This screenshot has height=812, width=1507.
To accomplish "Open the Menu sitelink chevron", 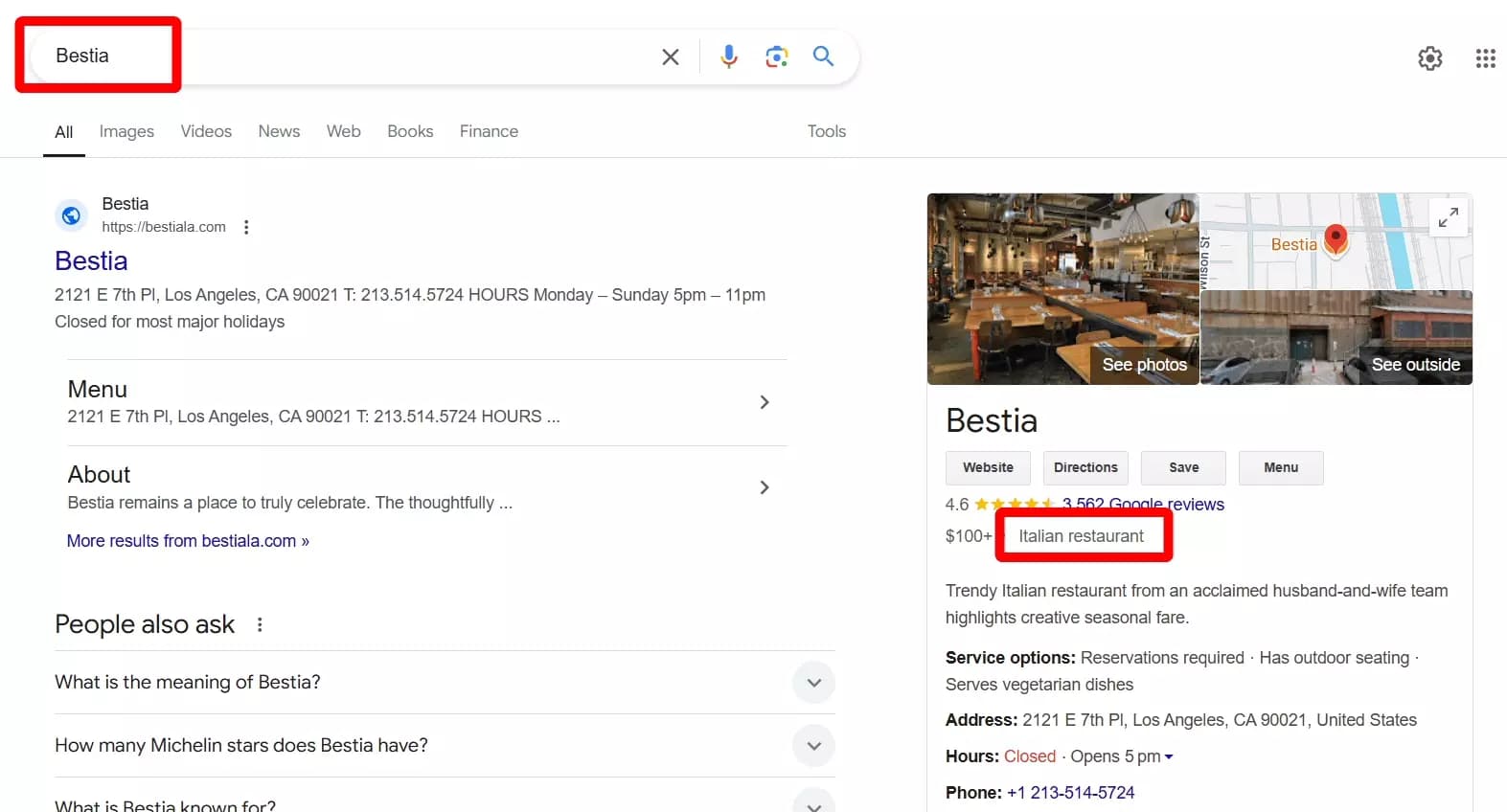I will (x=764, y=402).
